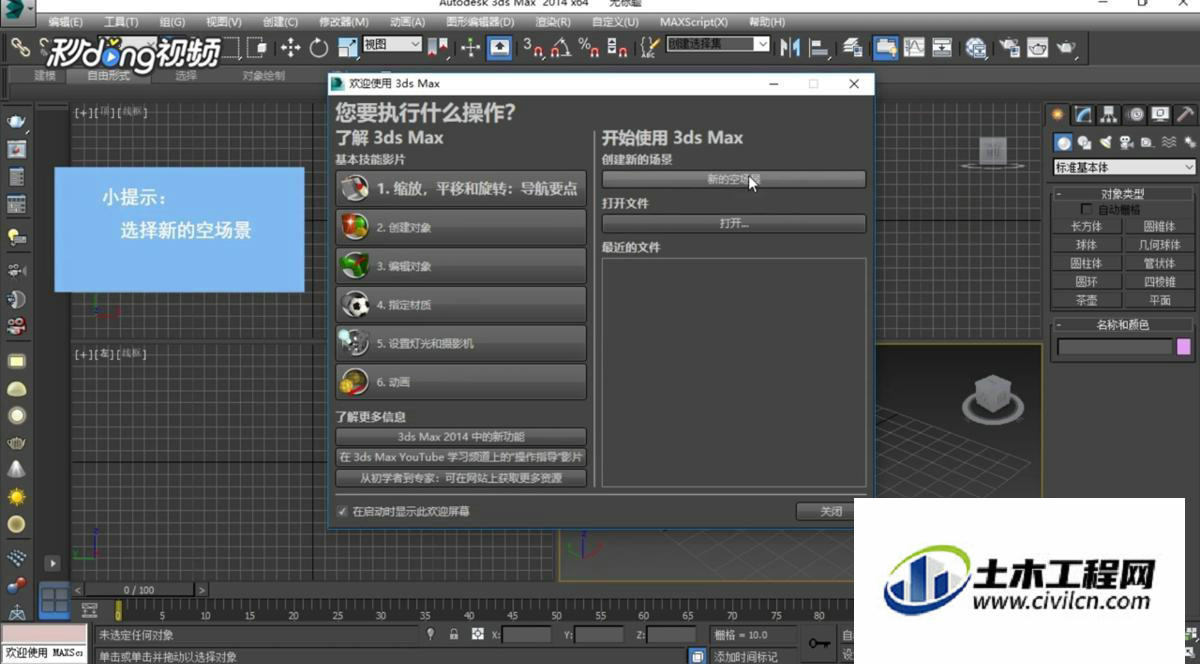The width and height of the screenshot is (1200, 664).
Task: Click the 关闭 button in welcome dialog
Action: click(831, 511)
